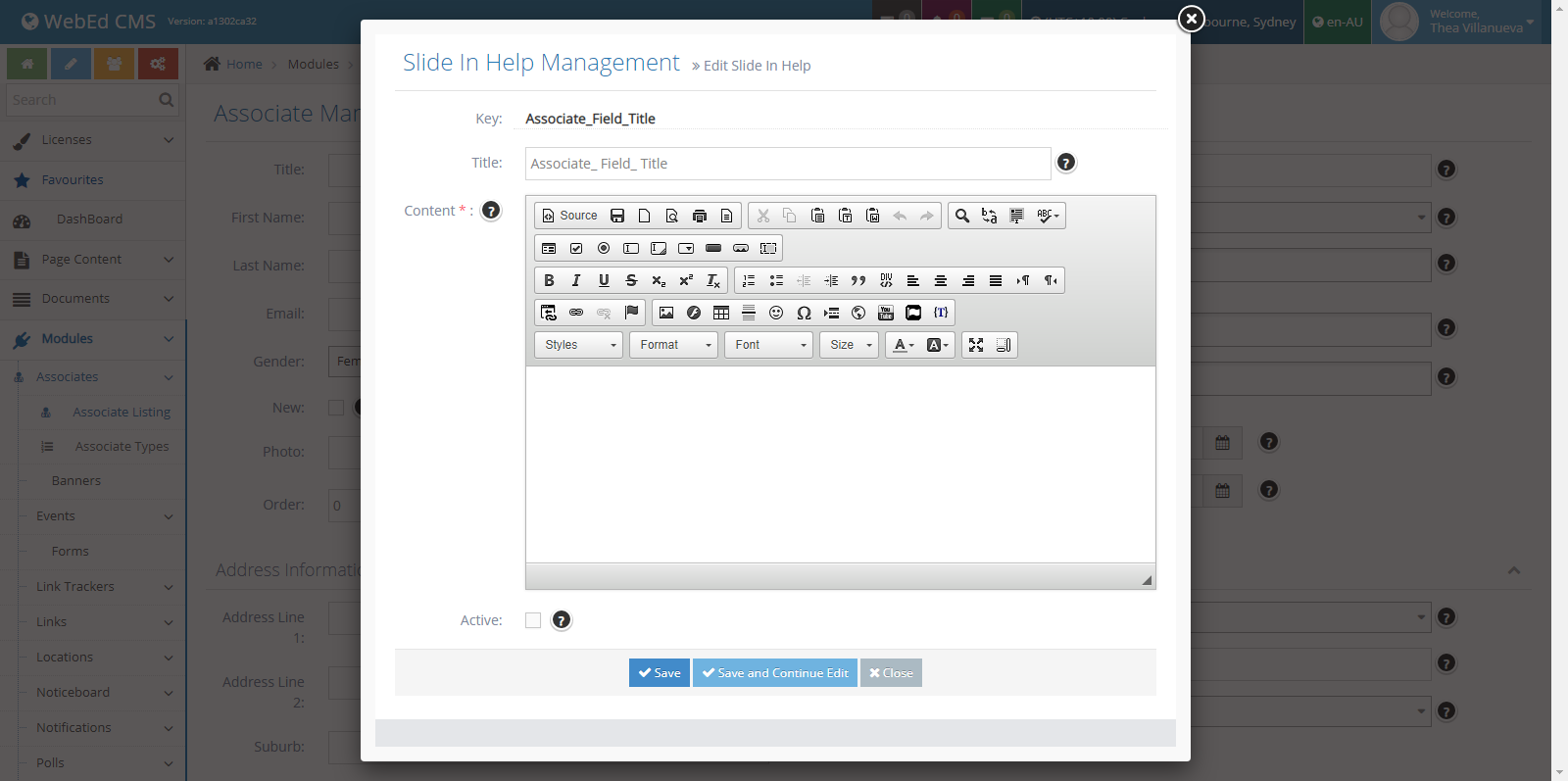Click the Insert Image icon

click(x=666, y=313)
